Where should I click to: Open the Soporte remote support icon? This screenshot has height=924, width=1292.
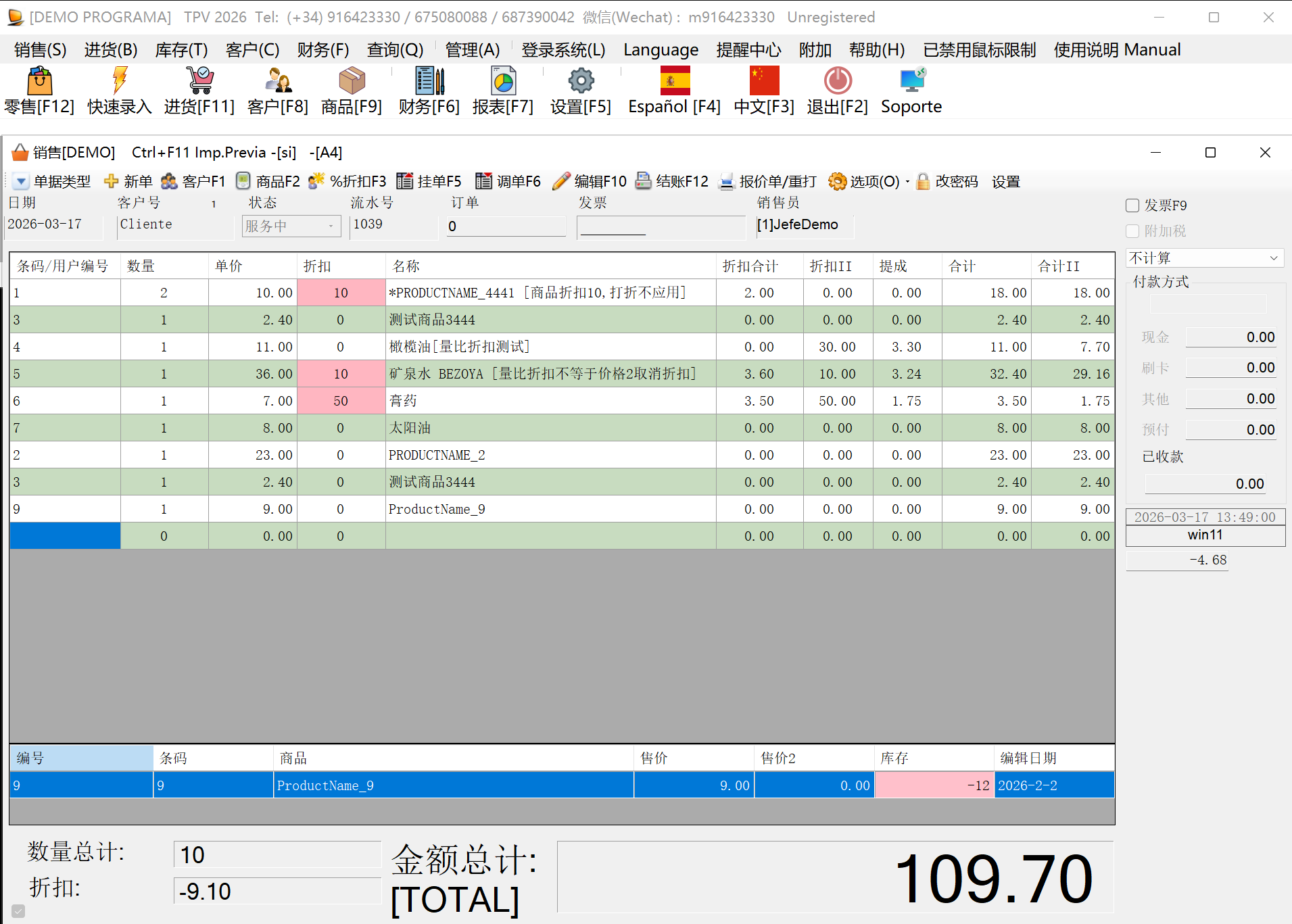[x=912, y=81]
